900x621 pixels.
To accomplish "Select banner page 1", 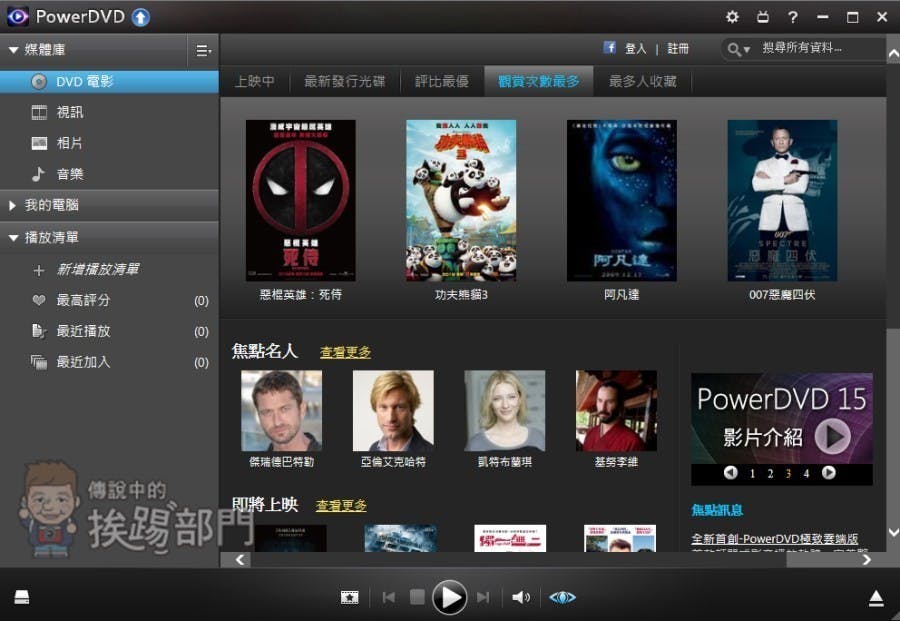I will click(752, 473).
